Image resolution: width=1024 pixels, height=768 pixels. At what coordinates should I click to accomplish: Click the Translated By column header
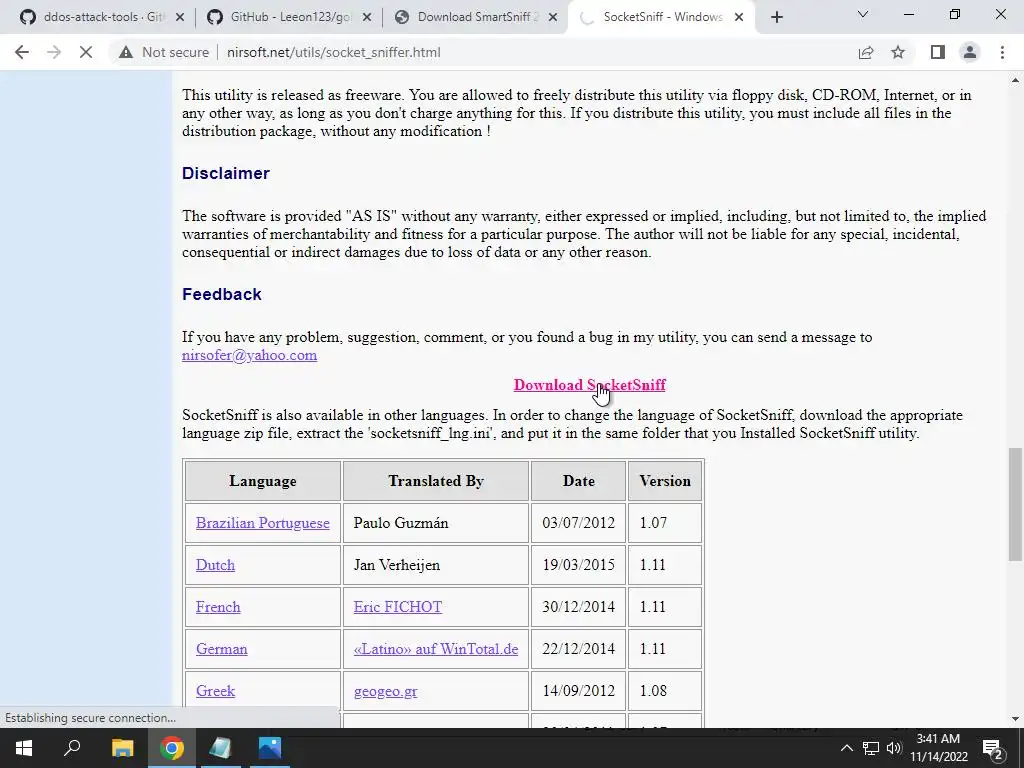tap(436, 481)
